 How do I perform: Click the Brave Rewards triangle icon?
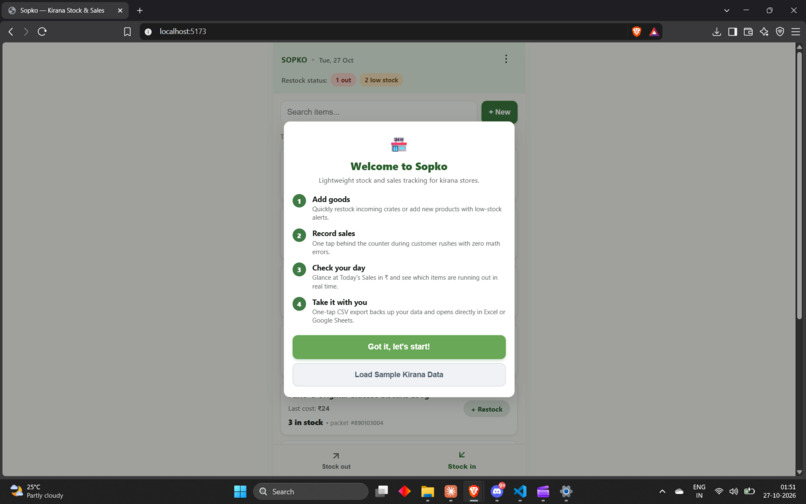[654, 31]
